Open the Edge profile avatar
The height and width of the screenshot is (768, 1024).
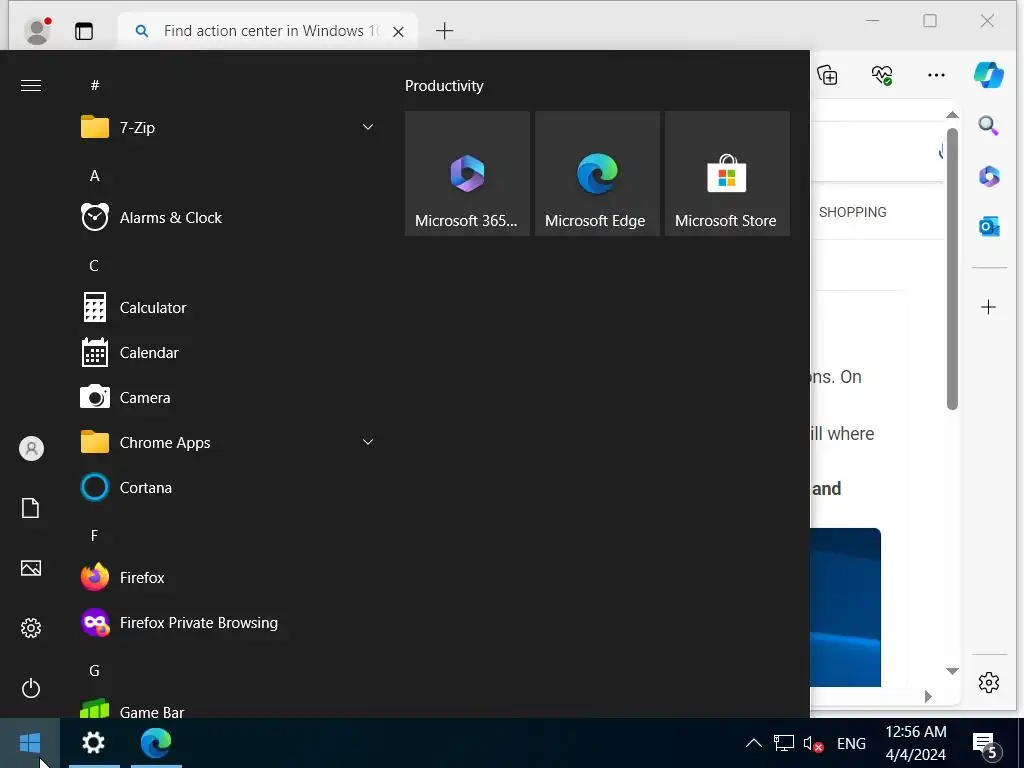coord(38,31)
